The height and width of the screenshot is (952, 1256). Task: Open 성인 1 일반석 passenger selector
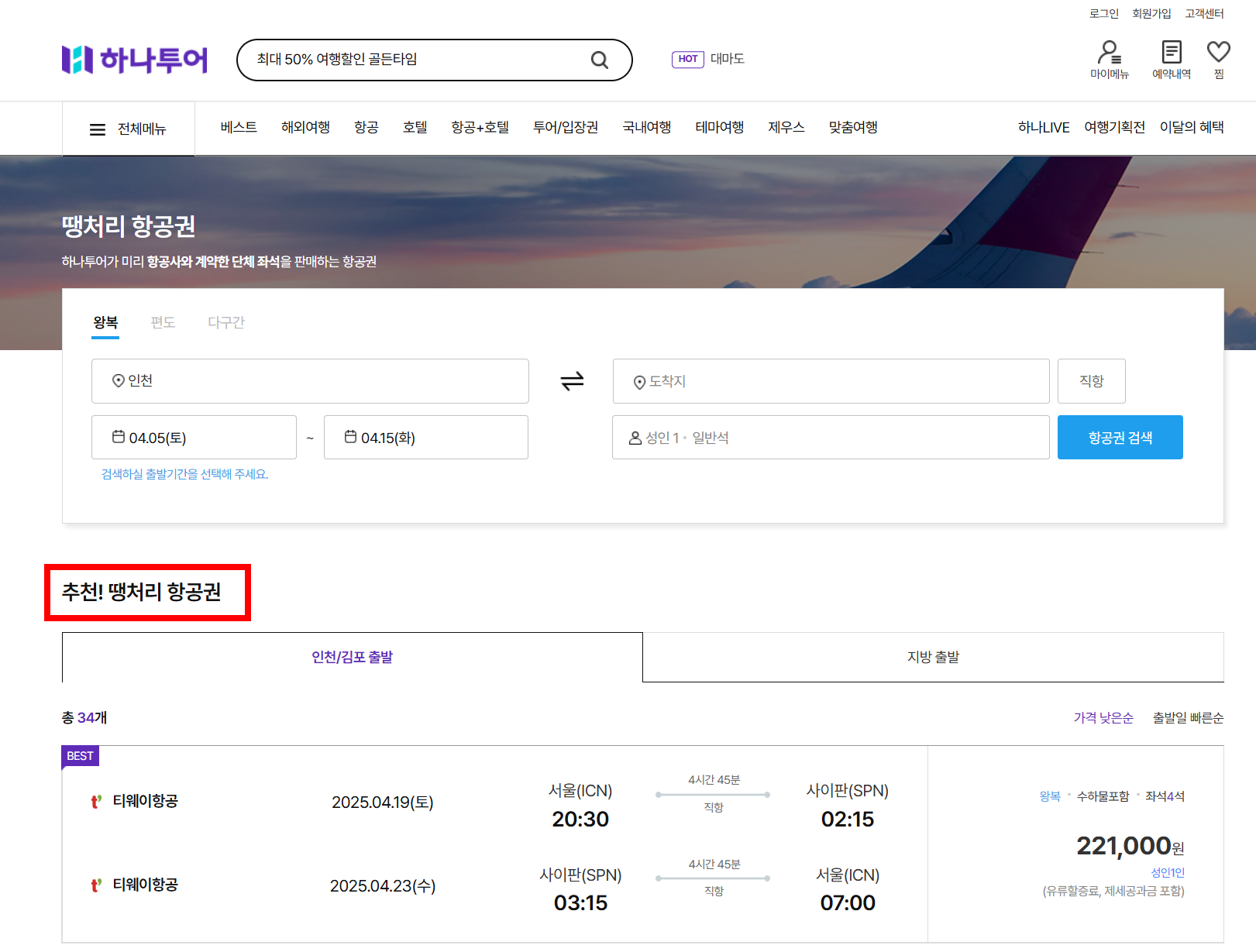click(831, 438)
